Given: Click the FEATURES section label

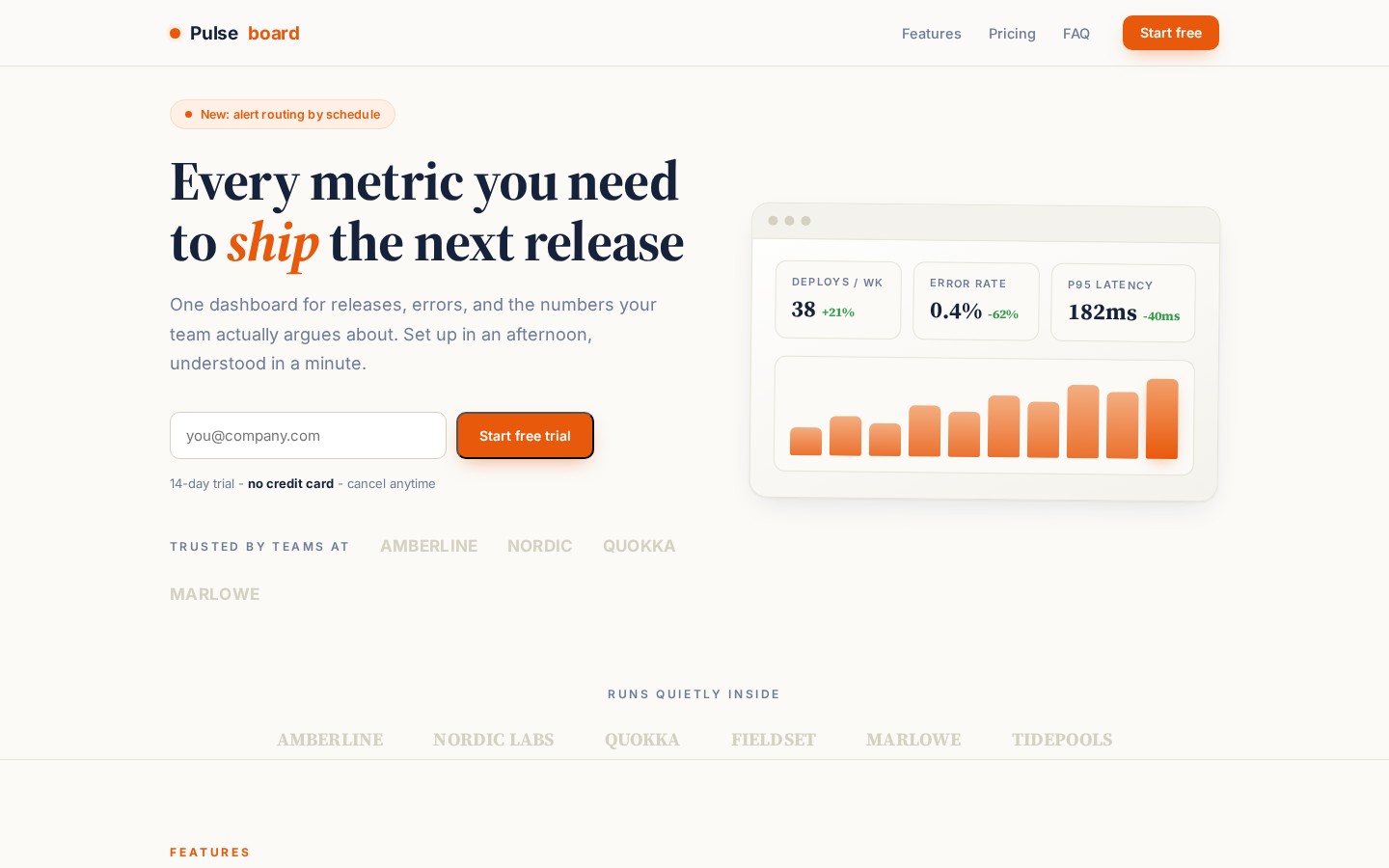Looking at the screenshot, I should 210,853.
